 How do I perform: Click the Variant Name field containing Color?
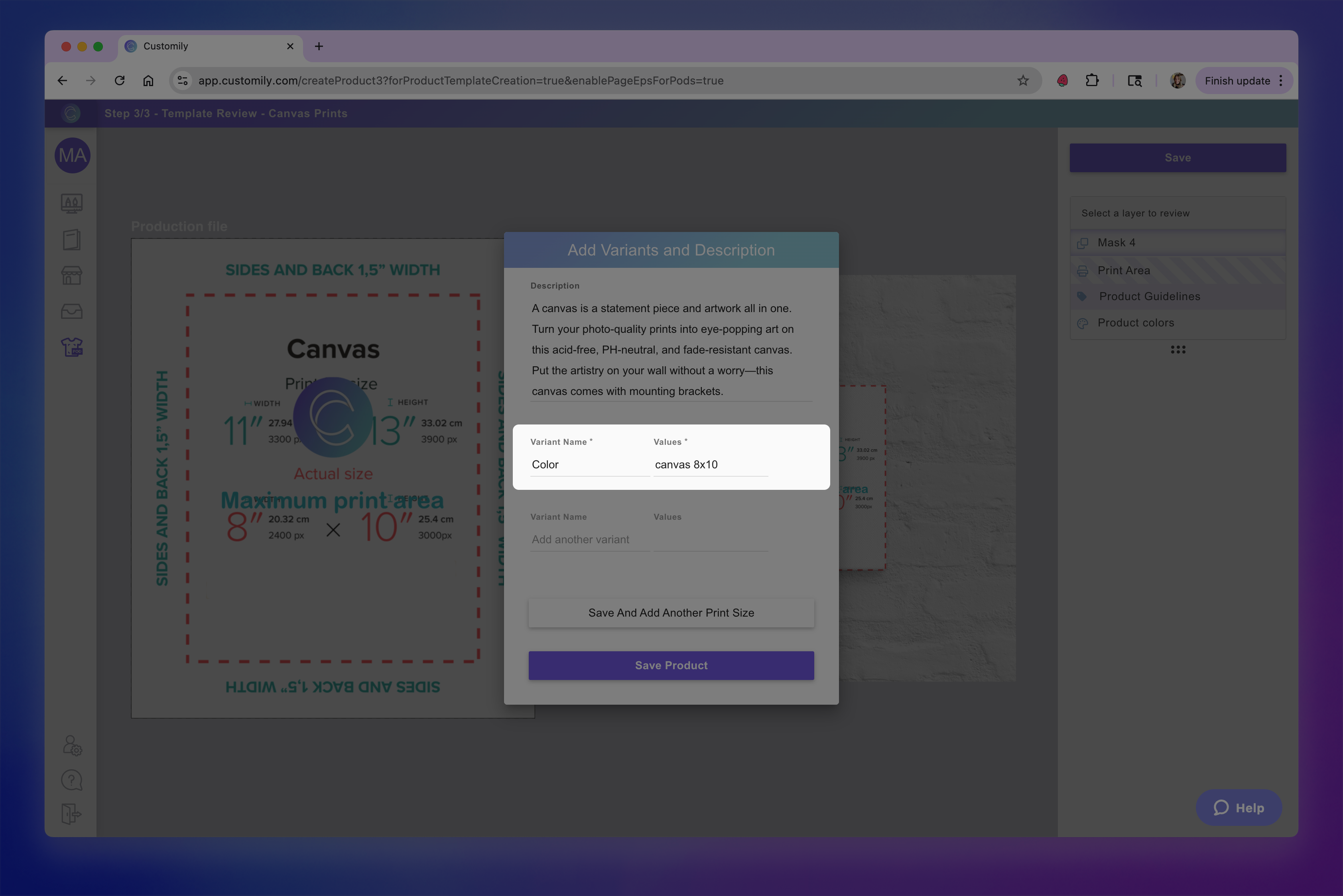tap(589, 465)
